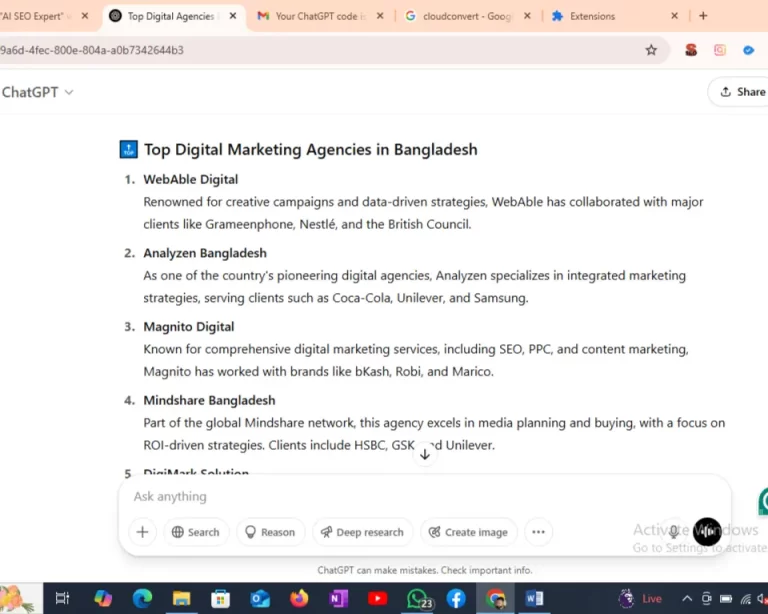
Task: Click the TOP emoji icon beside the heading
Action: [x=129, y=149]
